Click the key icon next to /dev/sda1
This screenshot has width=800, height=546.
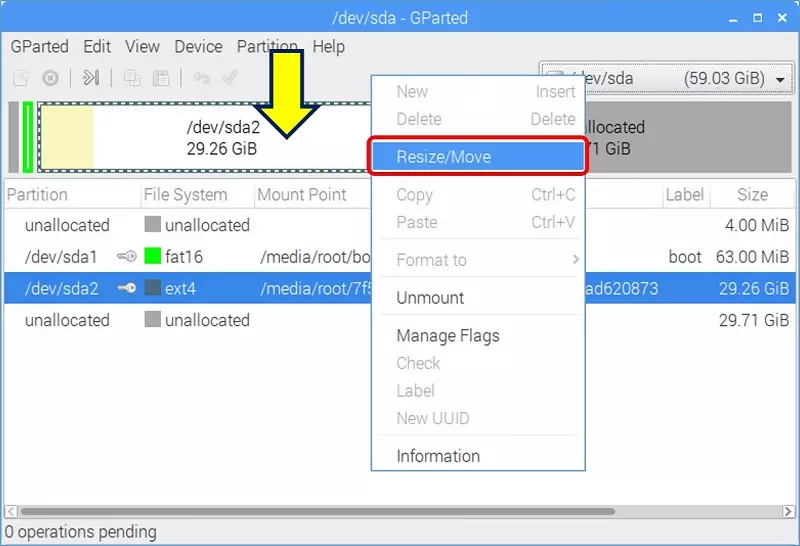click(x=126, y=257)
